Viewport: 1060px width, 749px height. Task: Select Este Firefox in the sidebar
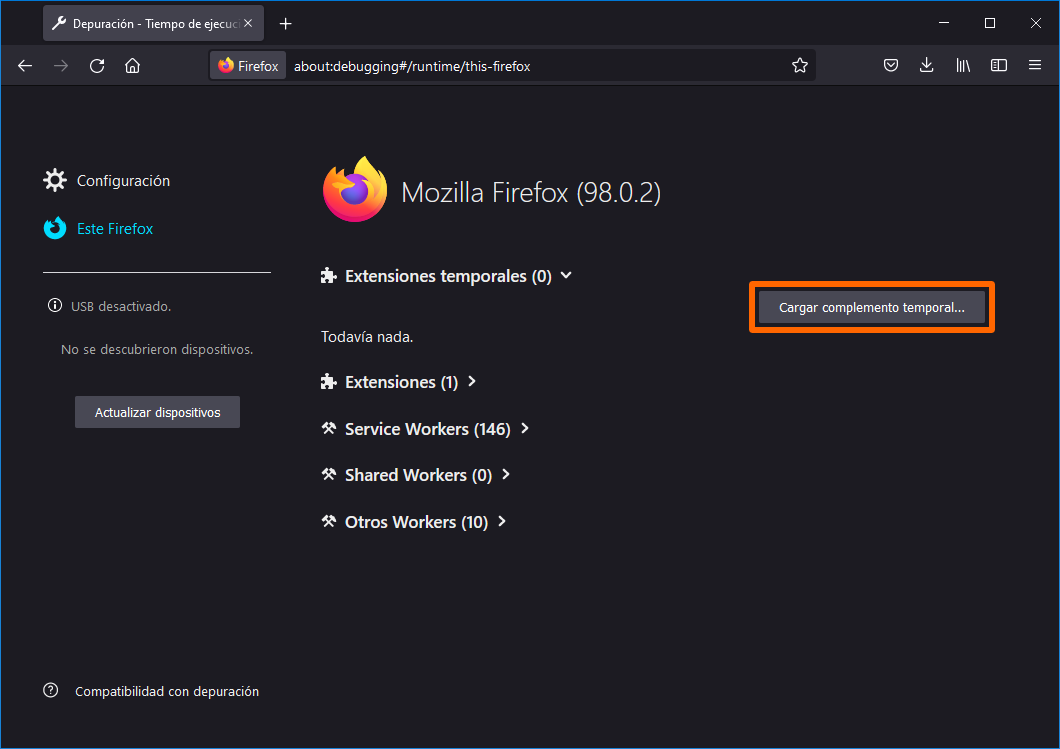point(98,228)
